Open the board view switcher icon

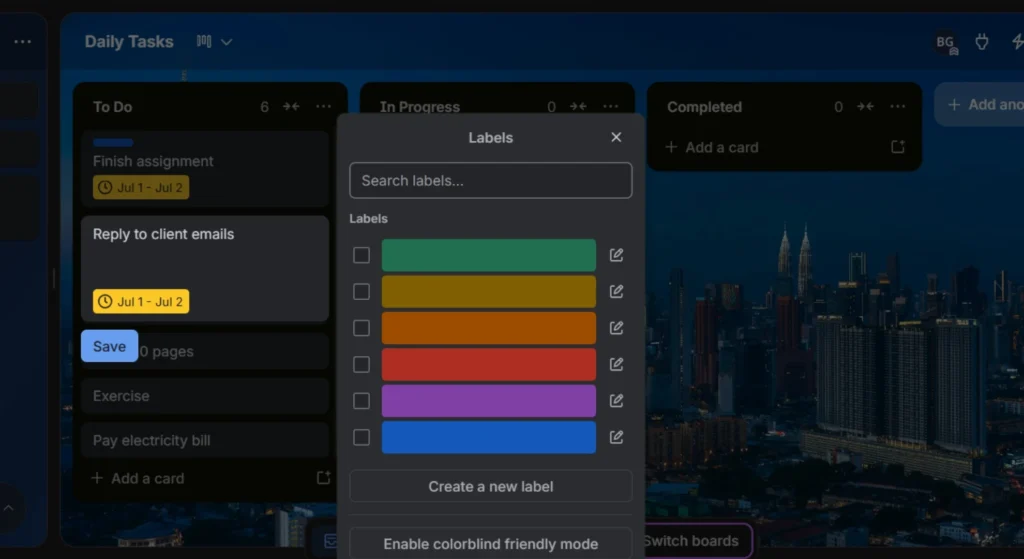coord(204,42)
